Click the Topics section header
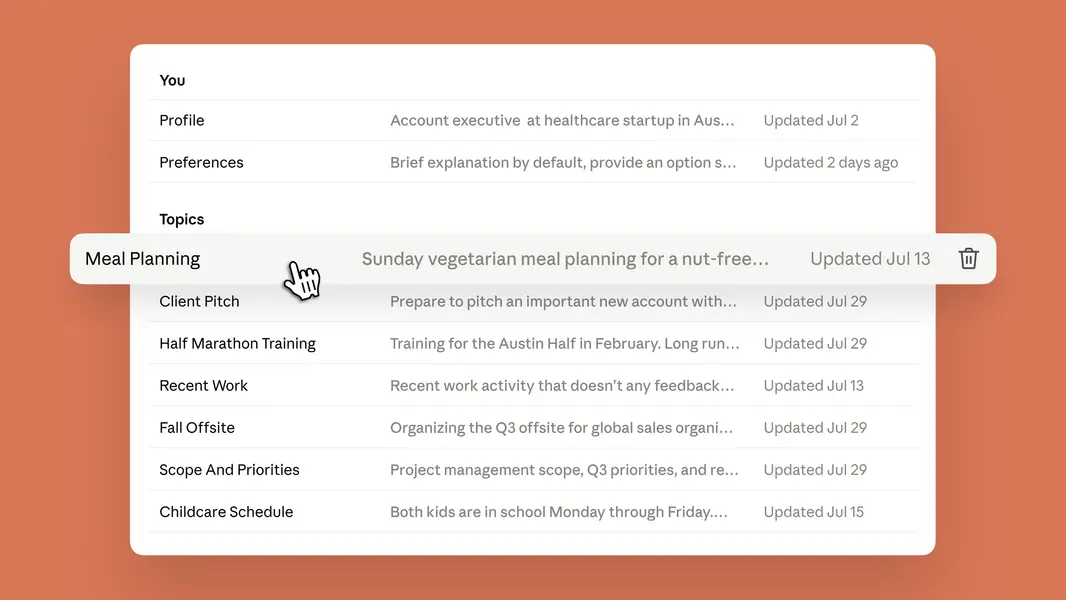The image size is (1066, 600). click(182, 219)
